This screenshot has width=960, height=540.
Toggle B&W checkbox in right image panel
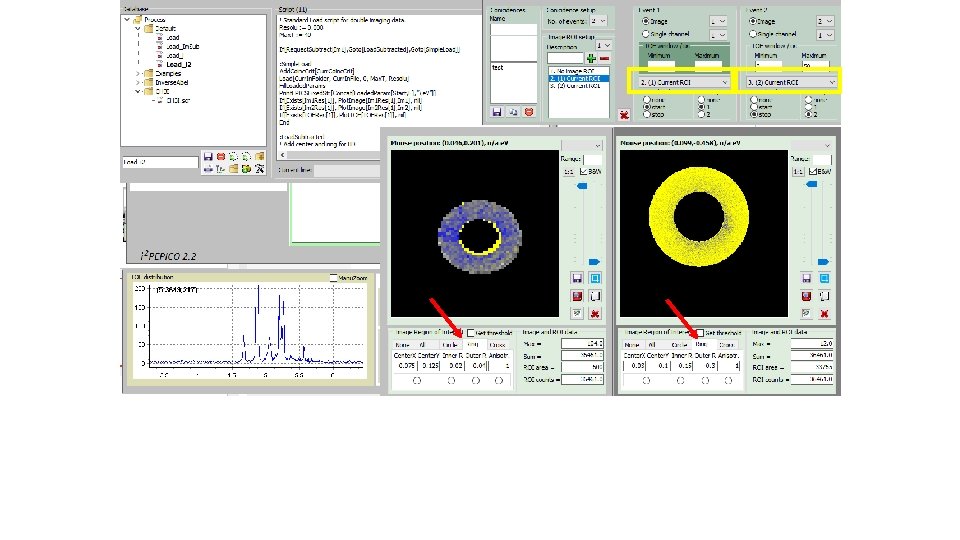813,172
